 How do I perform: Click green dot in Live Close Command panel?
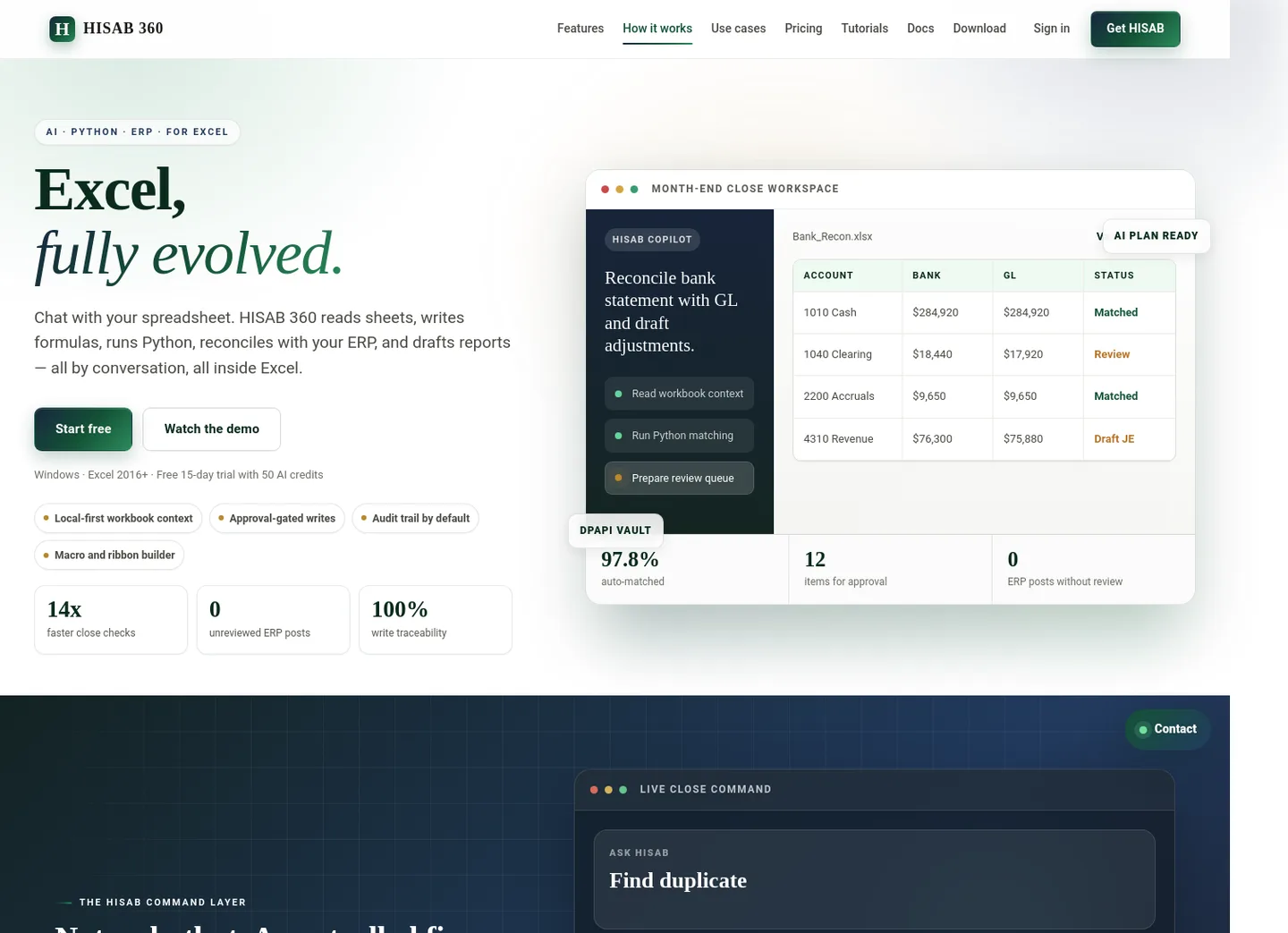click(x=623, y=790)
